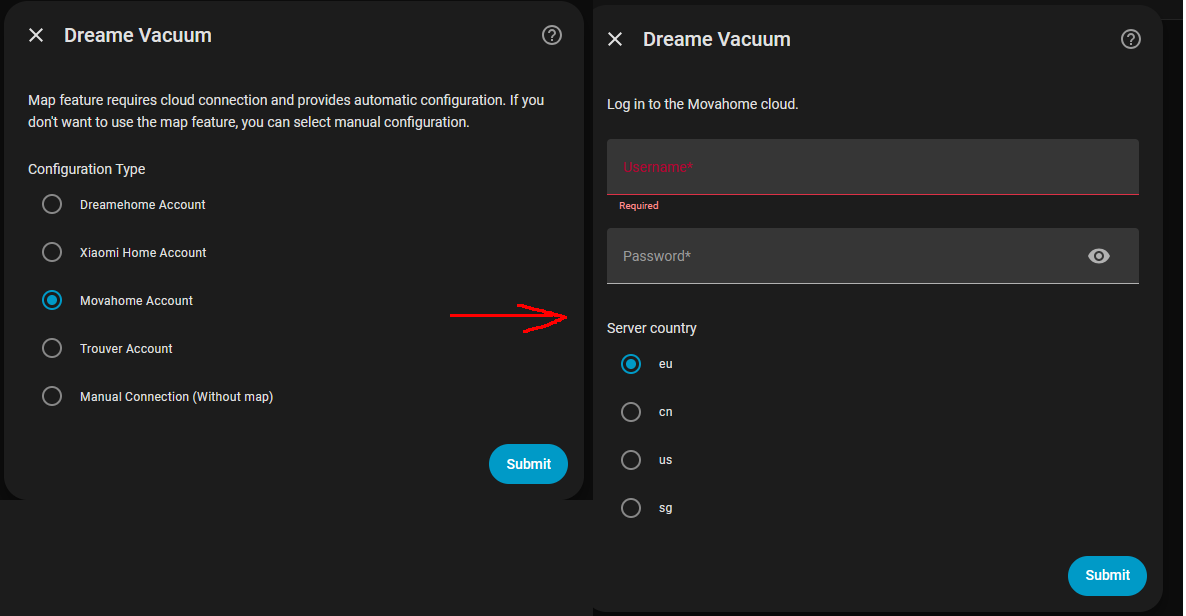Select eu server country

coord(631,364)
